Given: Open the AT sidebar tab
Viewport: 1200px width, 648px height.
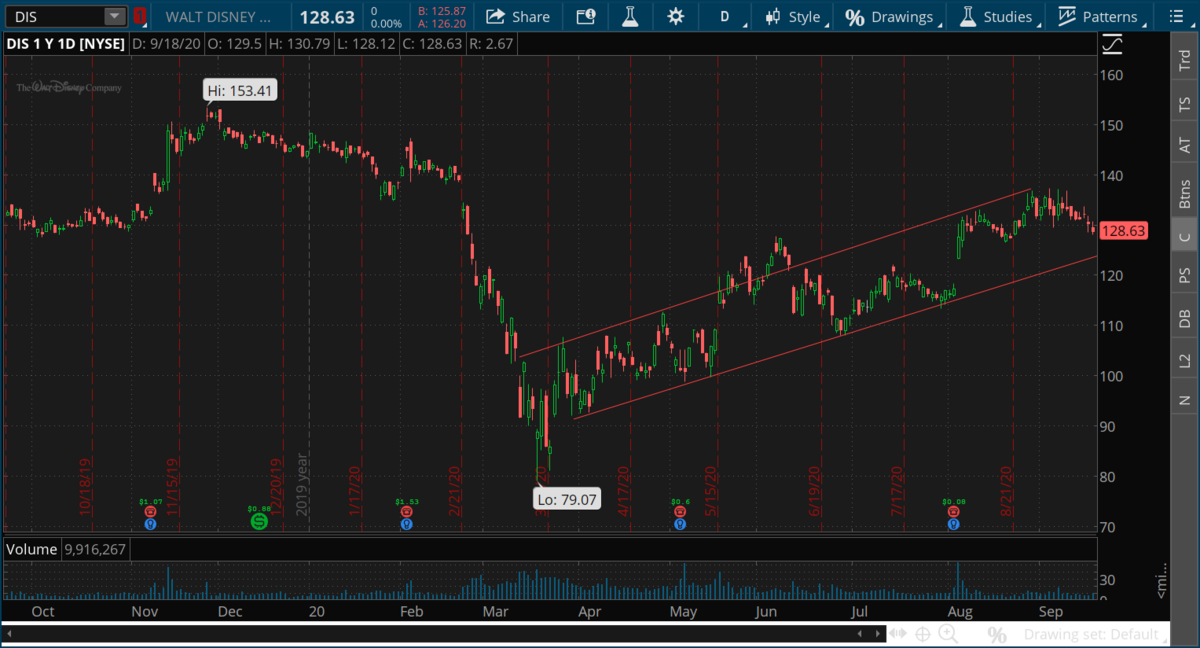Looking at the screenshot, I should tap(1186, 146).
